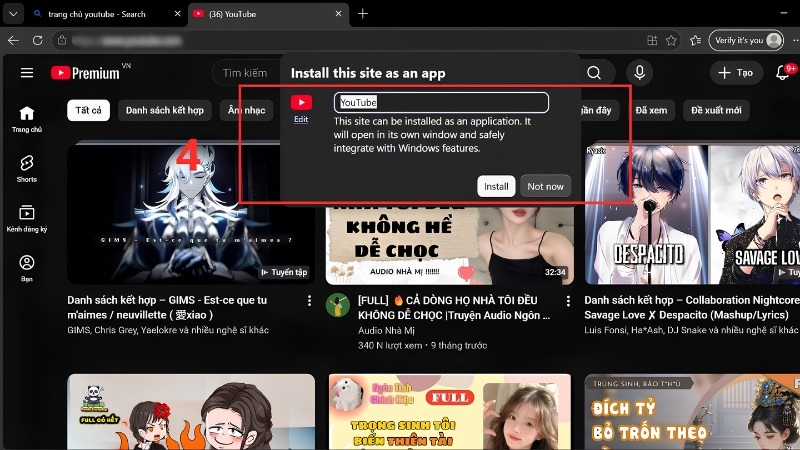Click the magnifier search button
This screenshot has height=450, width=800.
click(594, 73)
